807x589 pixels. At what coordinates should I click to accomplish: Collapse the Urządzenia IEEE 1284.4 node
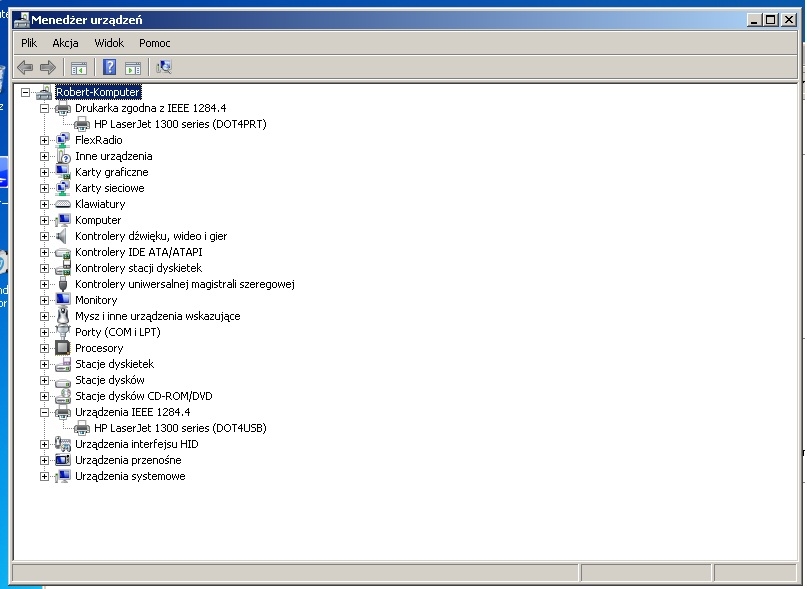pos(44,412)
